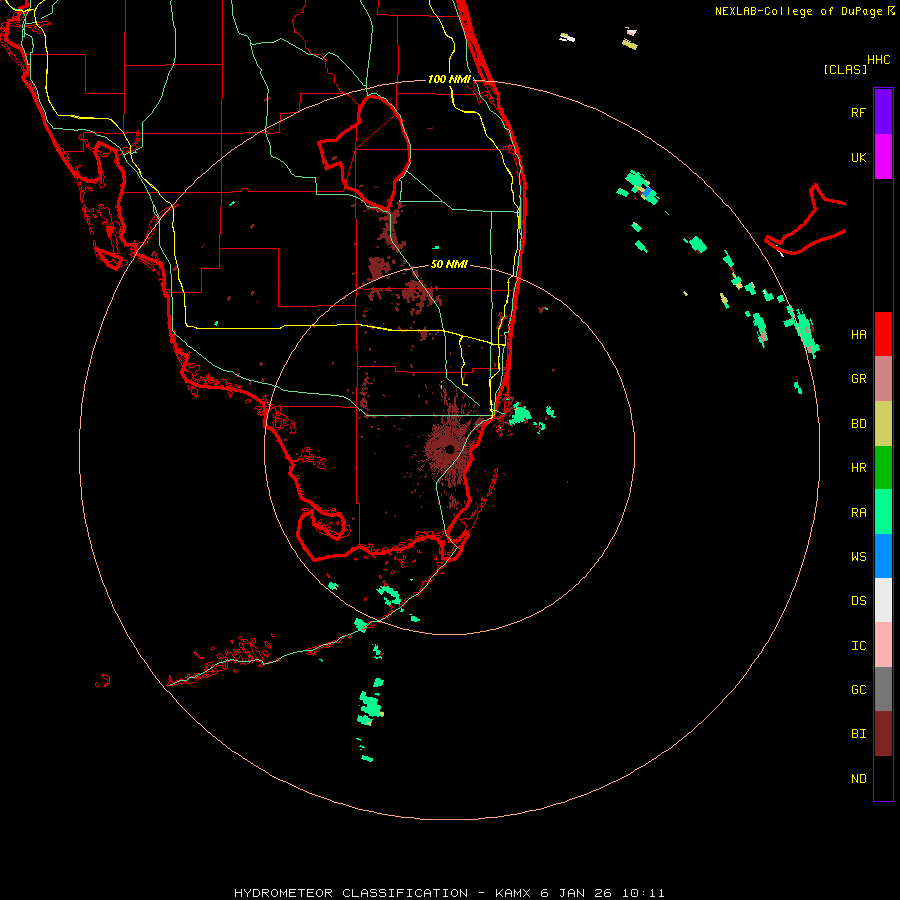
Task: Click the "RA" legend label
Action: 858,513
